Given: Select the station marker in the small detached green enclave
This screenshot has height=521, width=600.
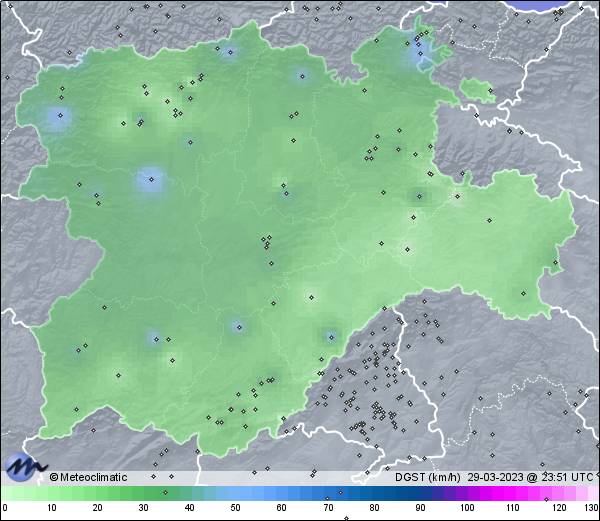Looking at the screenshot, I should tap(490, 91).
